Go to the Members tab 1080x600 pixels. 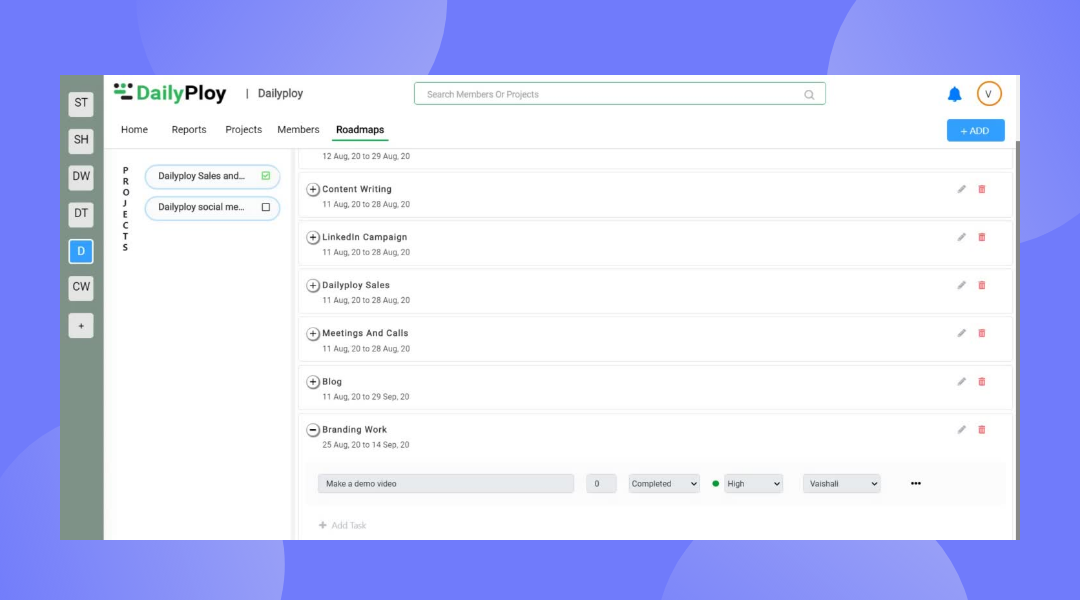[298, 130]
